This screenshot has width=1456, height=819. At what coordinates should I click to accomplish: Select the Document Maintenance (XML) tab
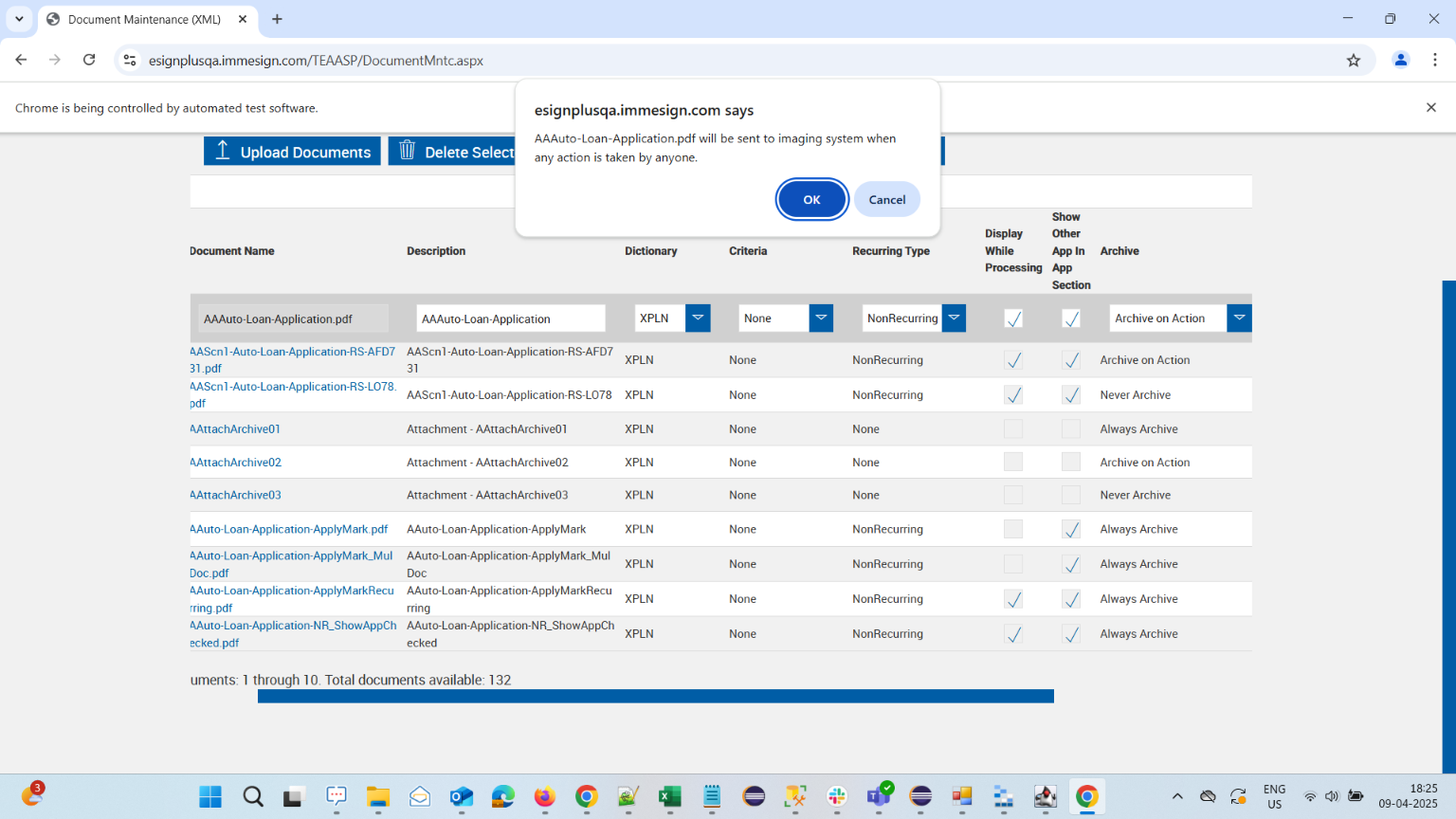tap(147, 19)
